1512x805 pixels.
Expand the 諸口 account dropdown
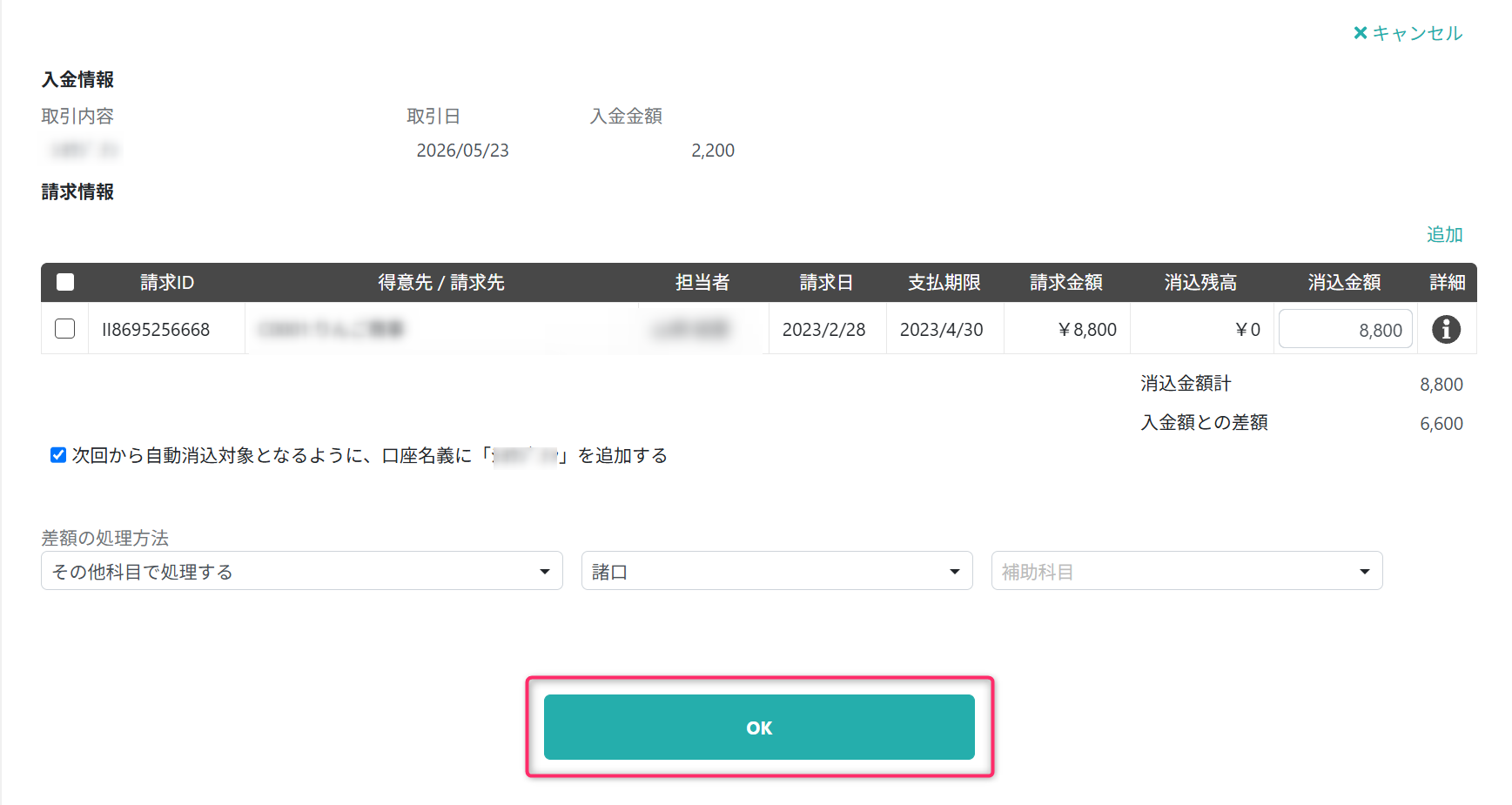click(776, 571)
